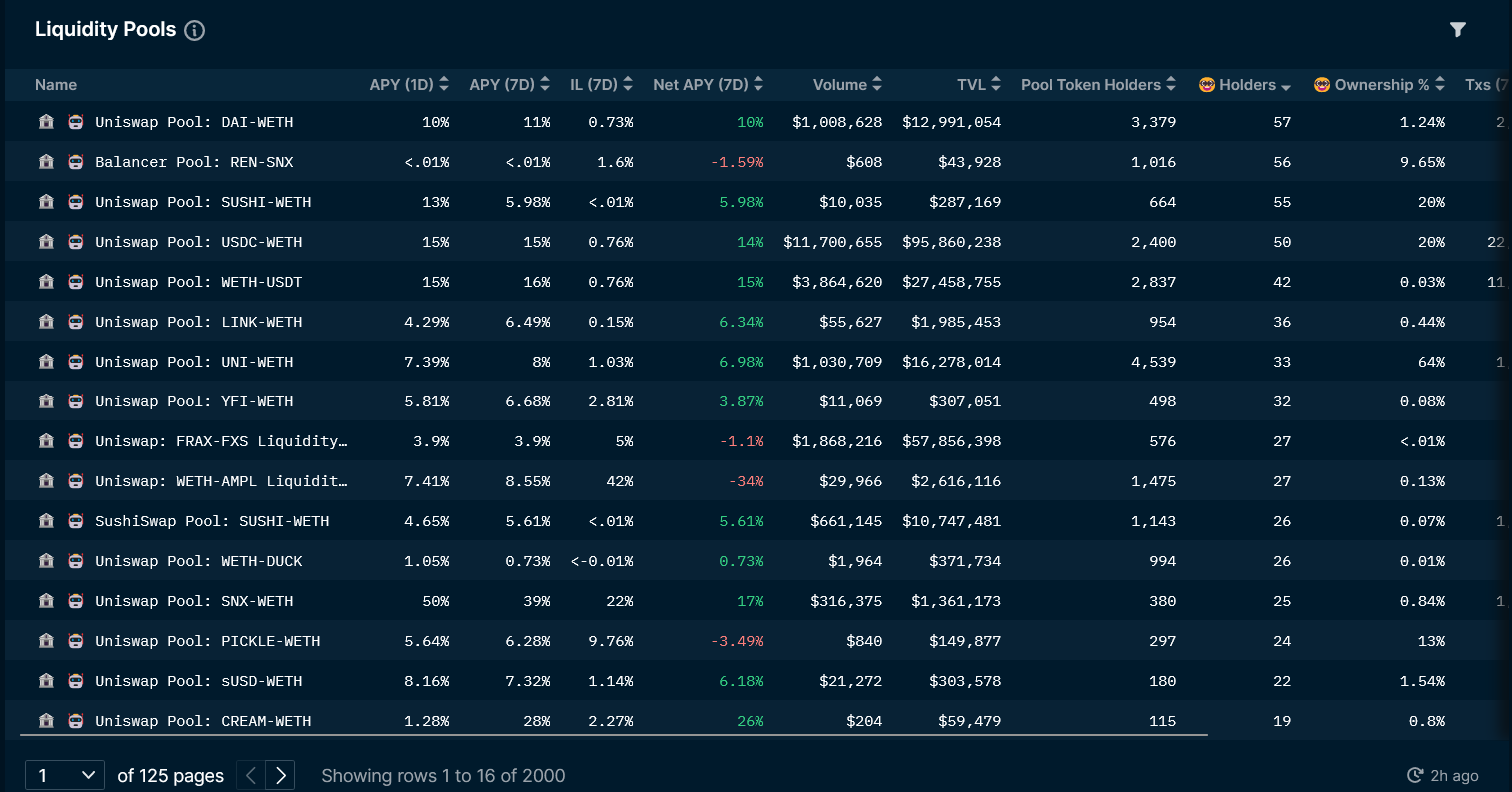Click the APY (1D) value 50%
Viewport: 1512px width, 792px height.
pyautogui.click(x=436, y=601)
